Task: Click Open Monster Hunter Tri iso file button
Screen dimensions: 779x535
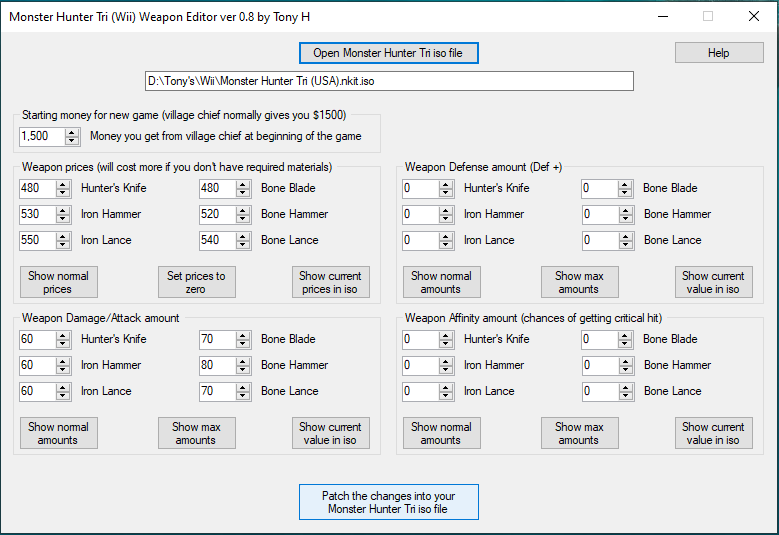Action: click(388, 53)
